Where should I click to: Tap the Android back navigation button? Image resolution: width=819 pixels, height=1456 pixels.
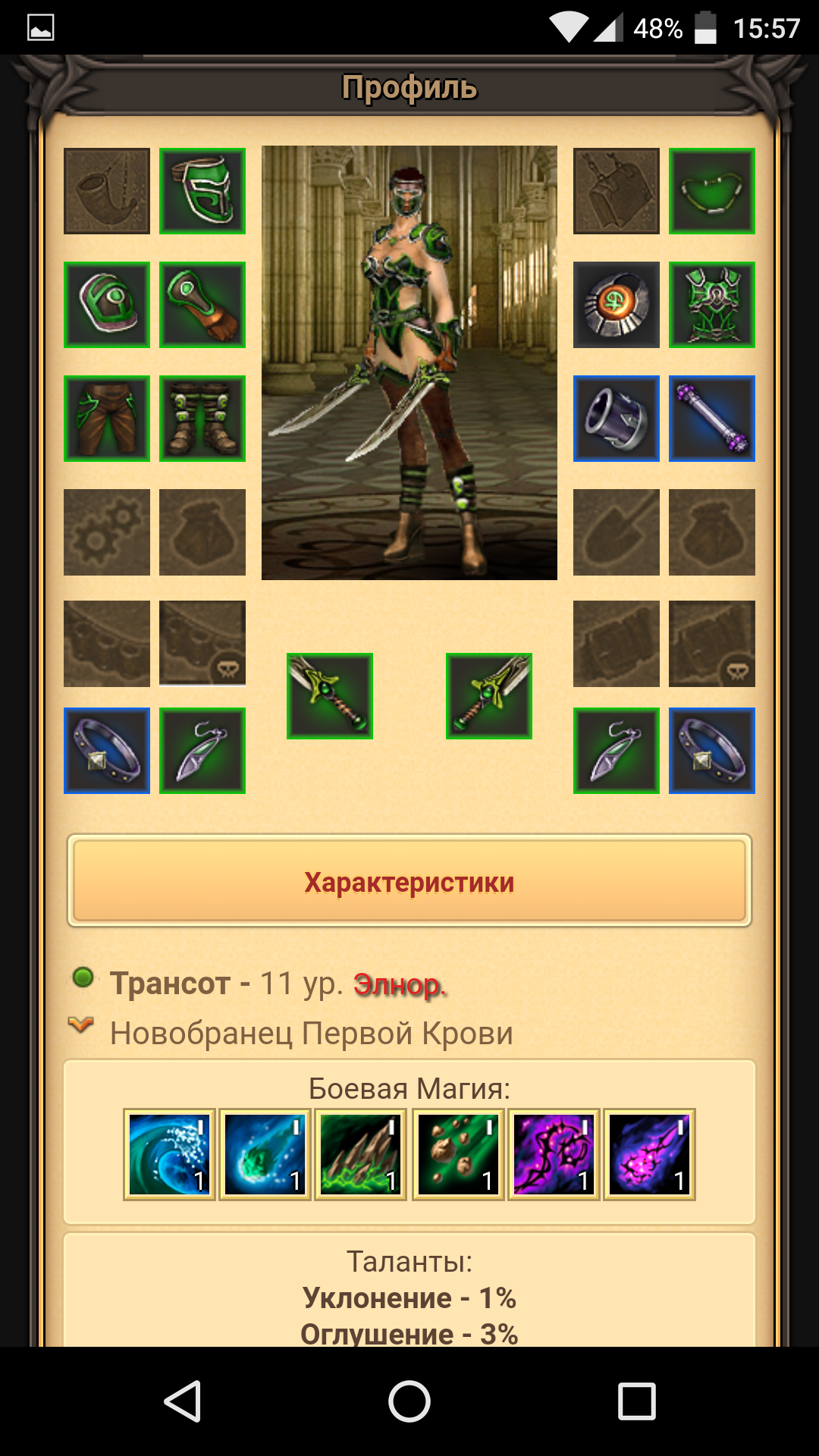click(183, 1401)
